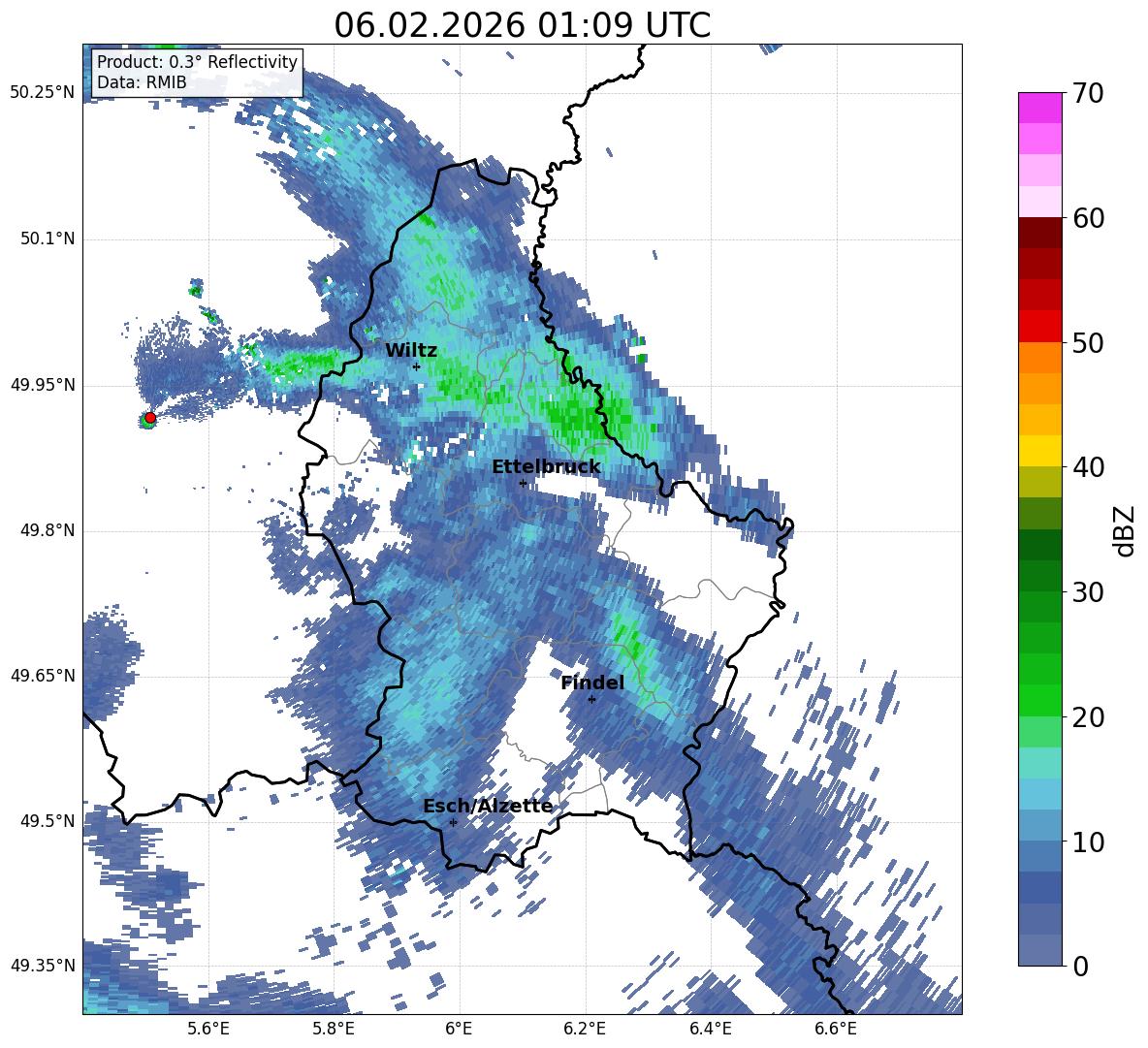The image size is (1148, 1048).
Task: Click the 'Data: RMIB' text
Action: click(x=142, y=82)
